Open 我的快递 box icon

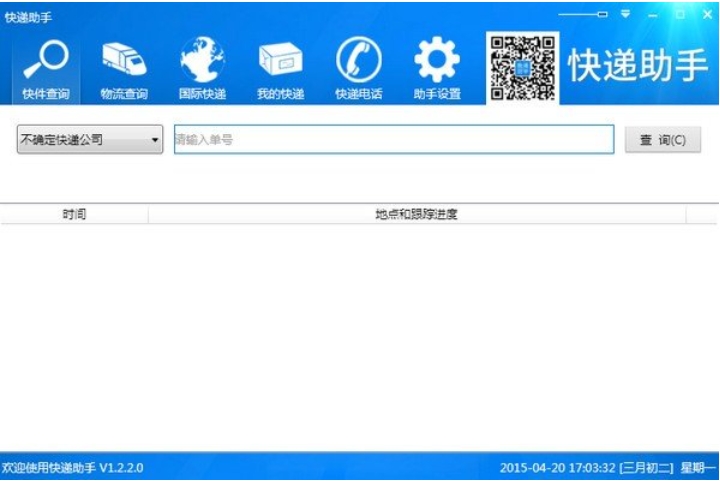(280, 67)
